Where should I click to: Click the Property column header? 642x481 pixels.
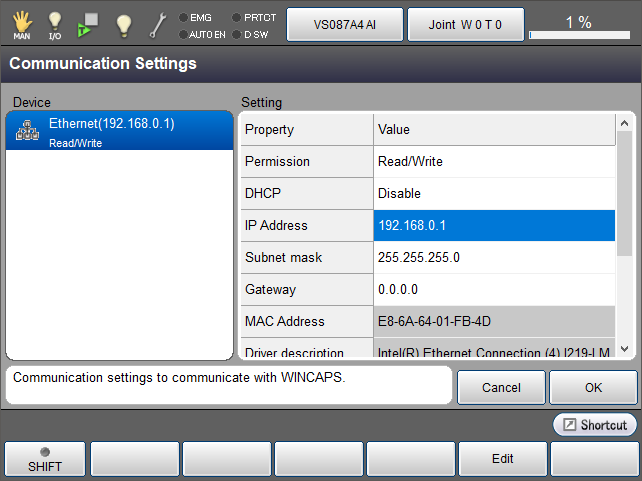[x=307, y=129]
